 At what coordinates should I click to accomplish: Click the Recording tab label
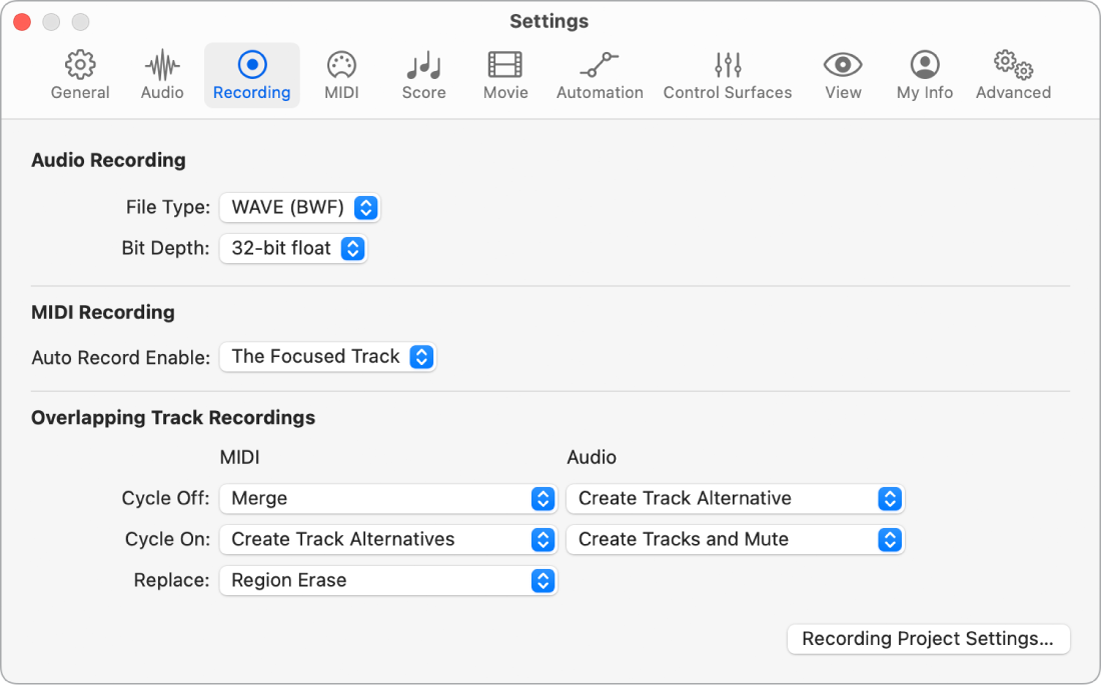(x=252, y=93)
